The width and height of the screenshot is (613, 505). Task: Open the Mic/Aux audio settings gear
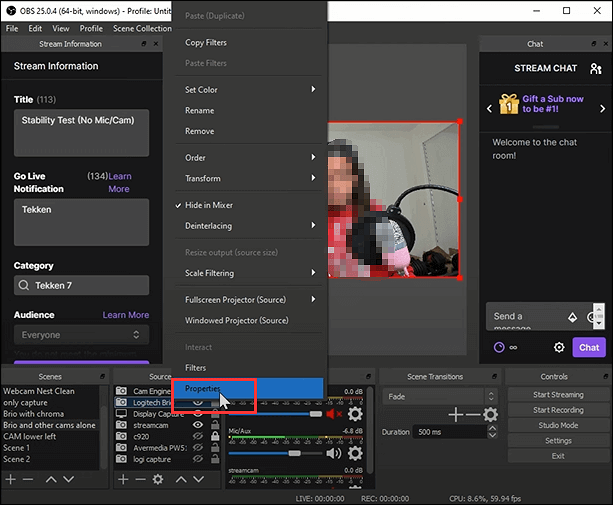(355, 453)
